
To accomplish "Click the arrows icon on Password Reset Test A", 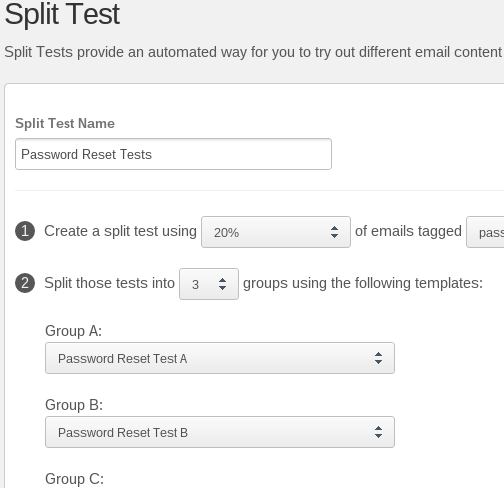I will [378, 358].
